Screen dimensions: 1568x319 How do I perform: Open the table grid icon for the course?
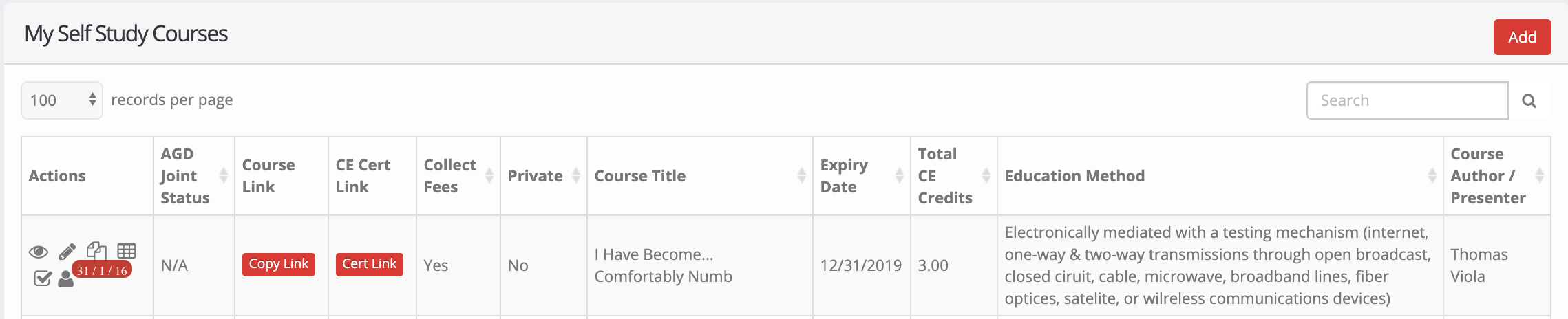point(127,251)
